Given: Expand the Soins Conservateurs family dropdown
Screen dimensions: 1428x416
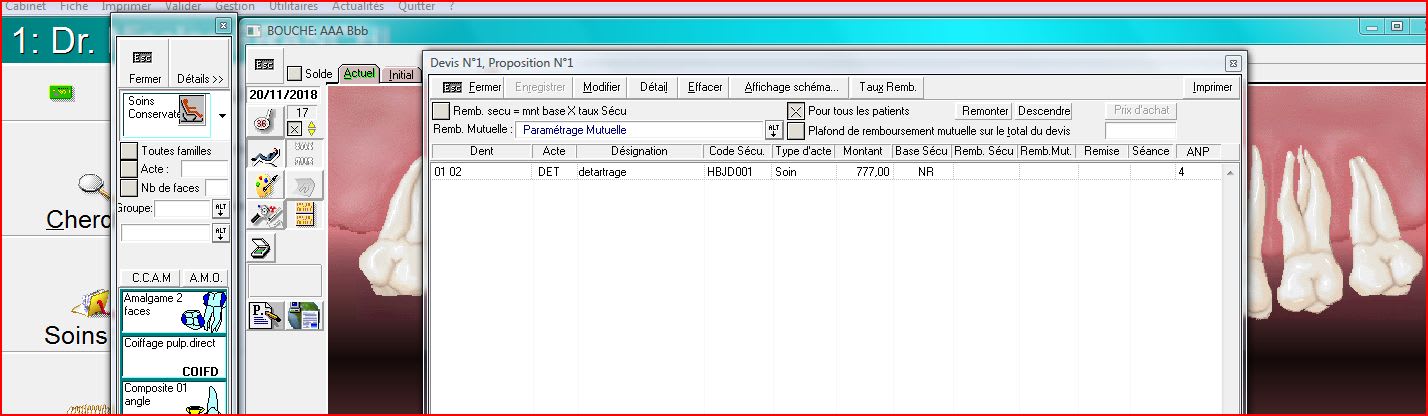Looking at the screenshot, I should 221,115.
